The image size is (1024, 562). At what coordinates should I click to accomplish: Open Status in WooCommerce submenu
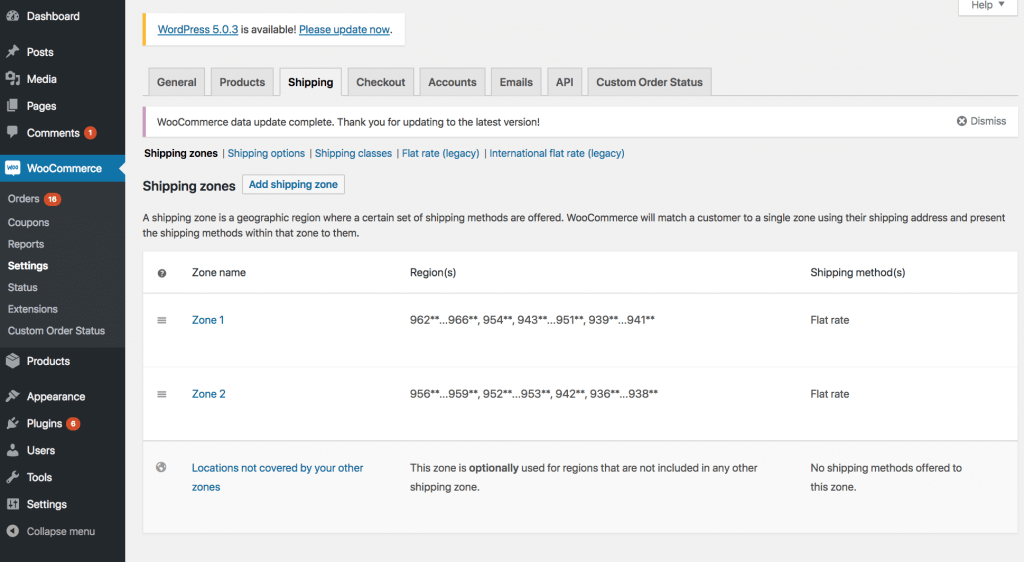point(23,287)
